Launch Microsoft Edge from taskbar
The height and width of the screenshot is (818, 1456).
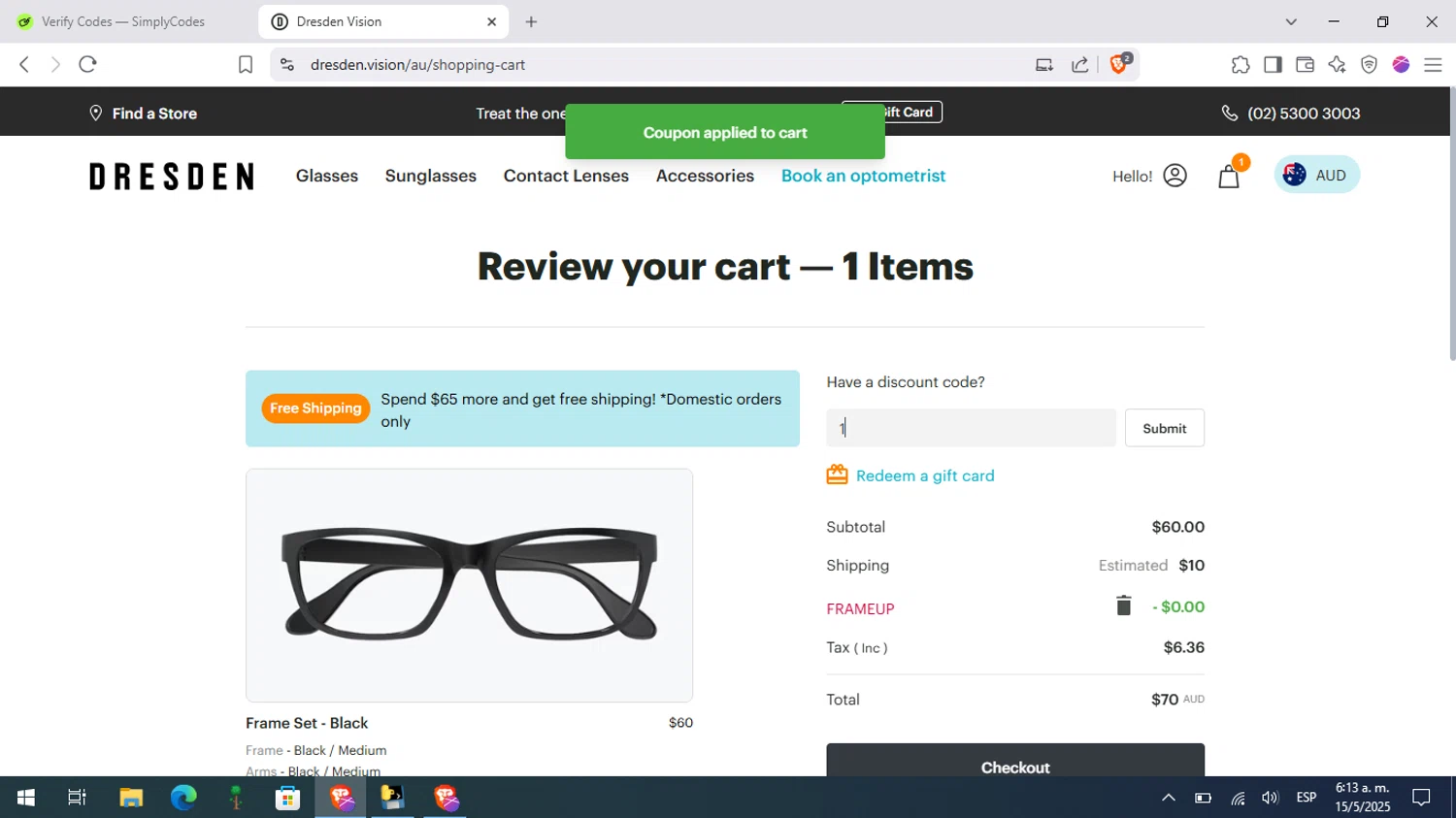(x=183, y=797)
